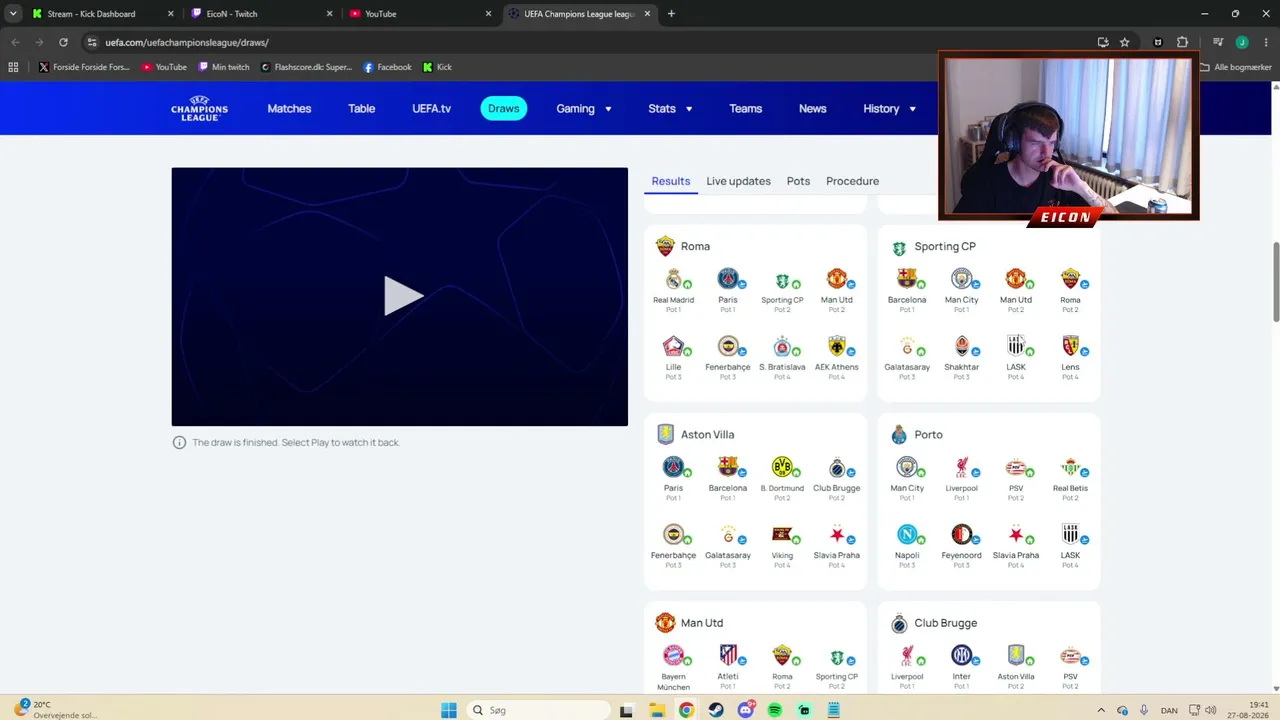The width and height of the screenshot is (1280, 720).
Task: Open the Chrome profile avatar
Action: tap(1242, 42)
